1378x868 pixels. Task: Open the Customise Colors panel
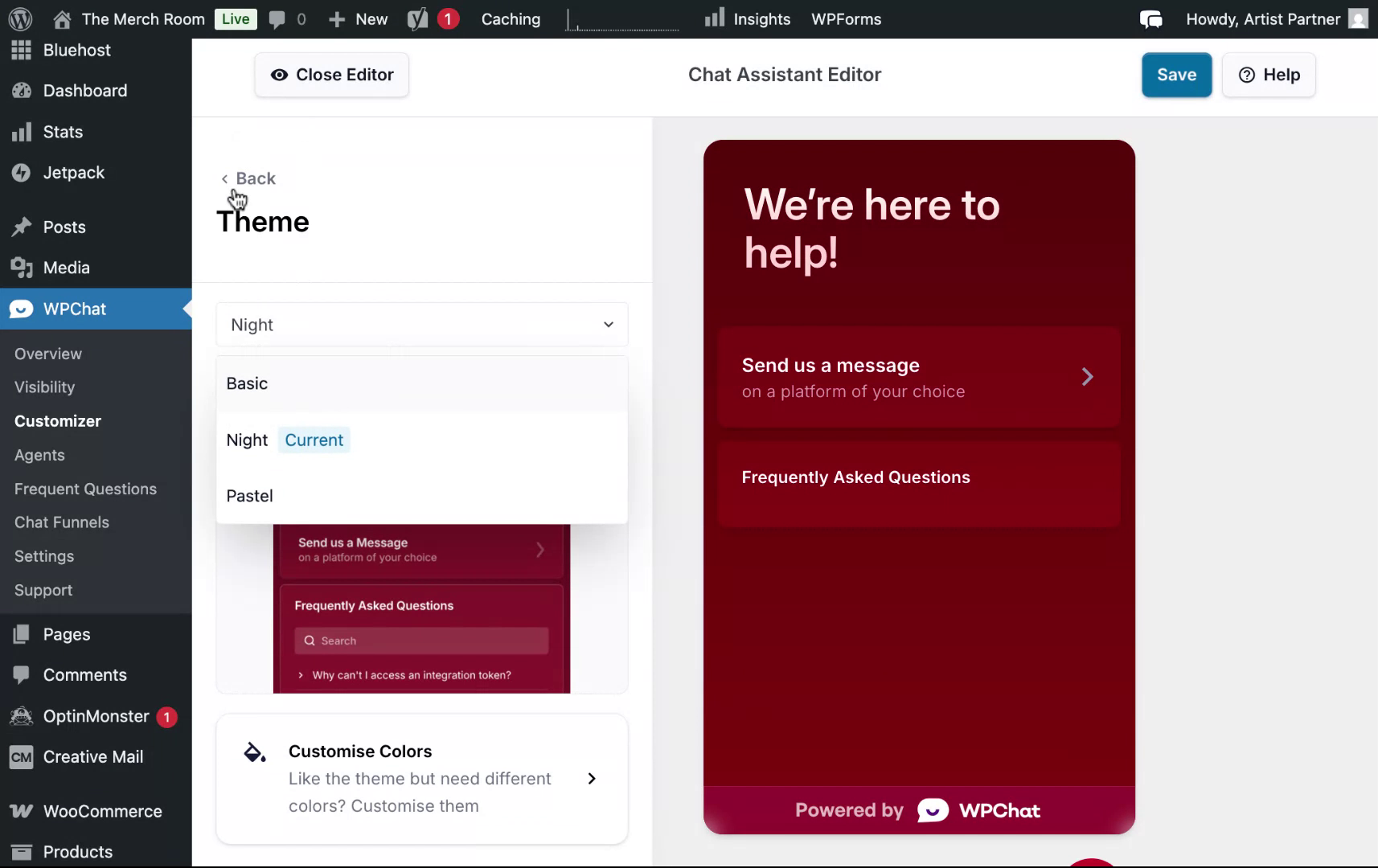coord(422,778)
